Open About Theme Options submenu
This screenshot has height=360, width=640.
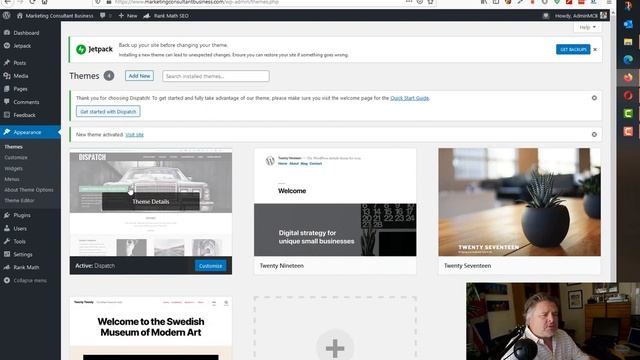coord(29,190)
